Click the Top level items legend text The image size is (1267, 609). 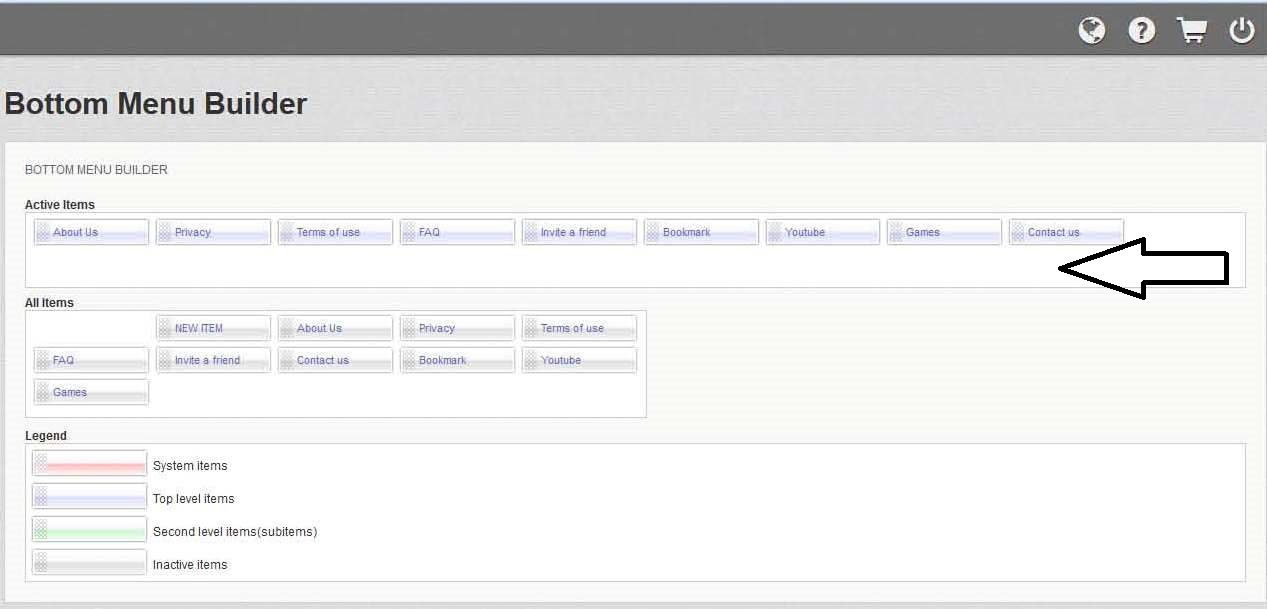click(193, 499)
